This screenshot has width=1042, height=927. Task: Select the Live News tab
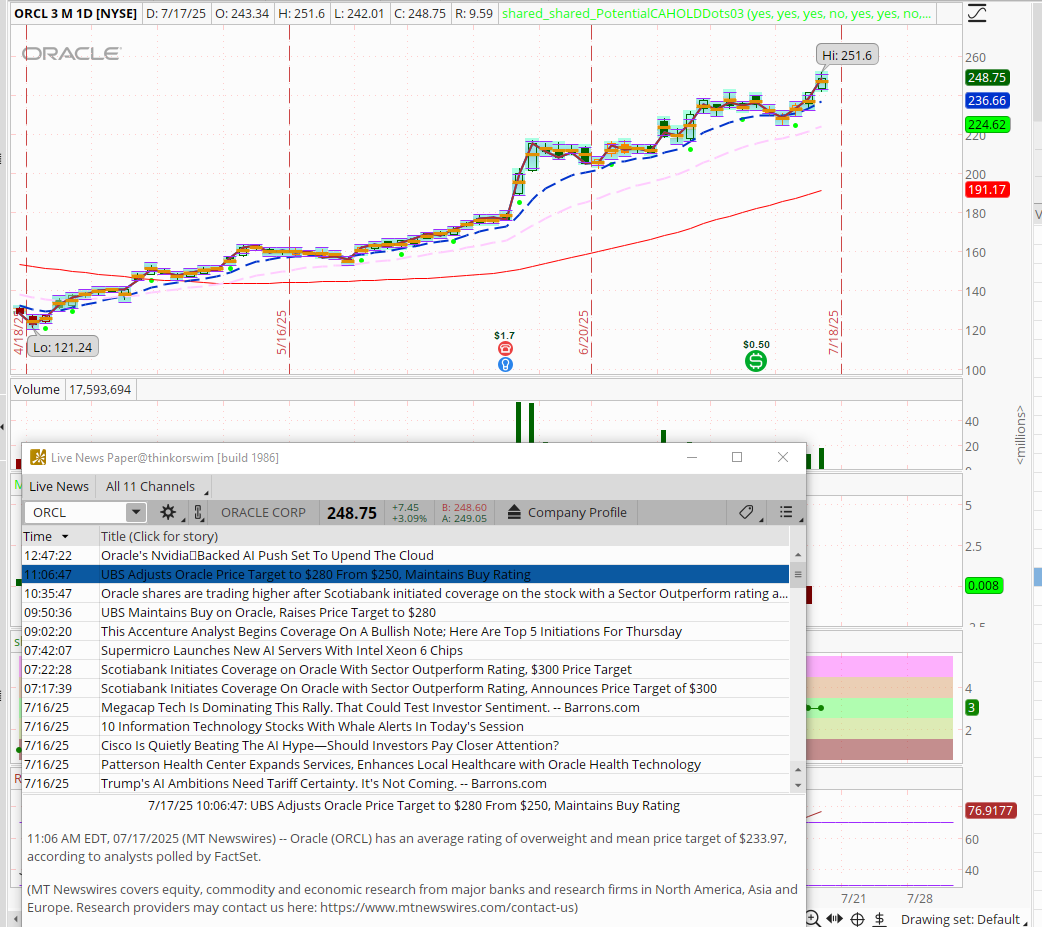58,486
